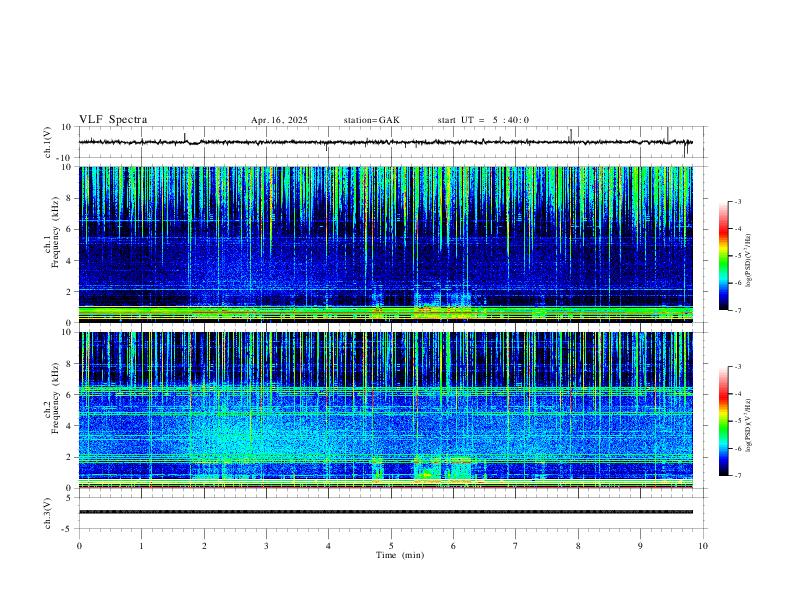Screen dimensions: 792x612
Task: Click the 'VLF Spectra' title text
Action: 113,120
